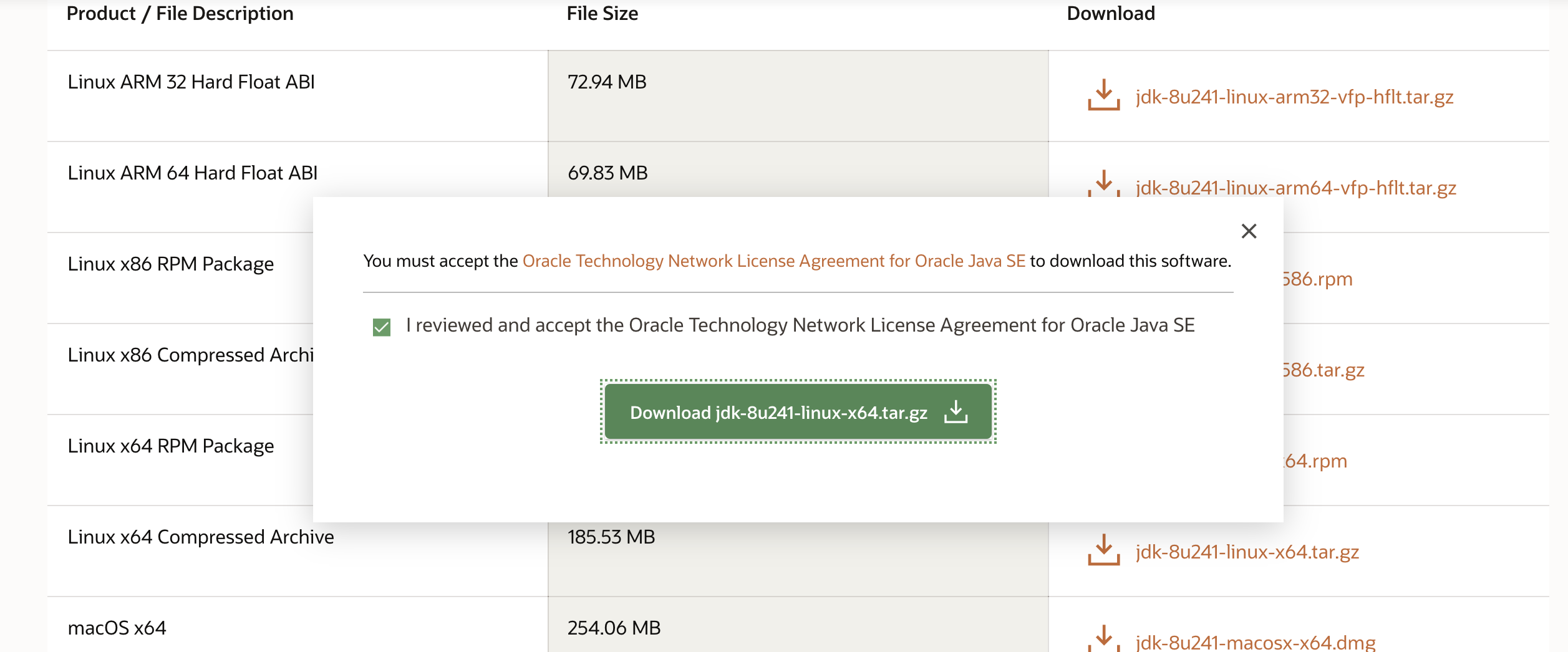This screenshot has height=652, width=1568.
Task: Uncheck the license agreement acceptance checkbox
Action: tap(381, 327)
